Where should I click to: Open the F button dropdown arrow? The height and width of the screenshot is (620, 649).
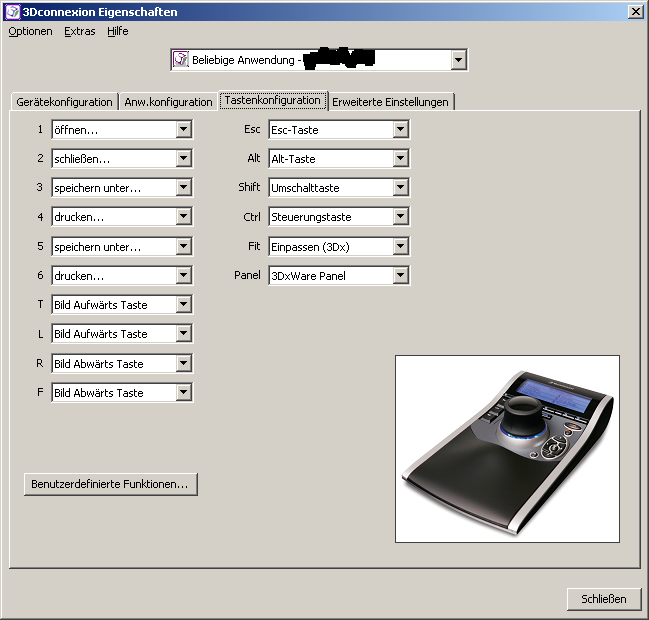click(183, 393)
